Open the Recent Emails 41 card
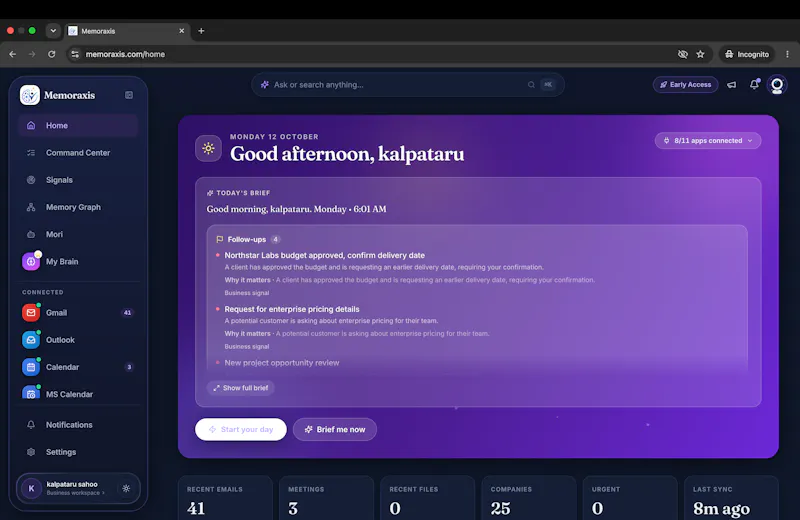 pyautogui.click(x=225, y=498)
